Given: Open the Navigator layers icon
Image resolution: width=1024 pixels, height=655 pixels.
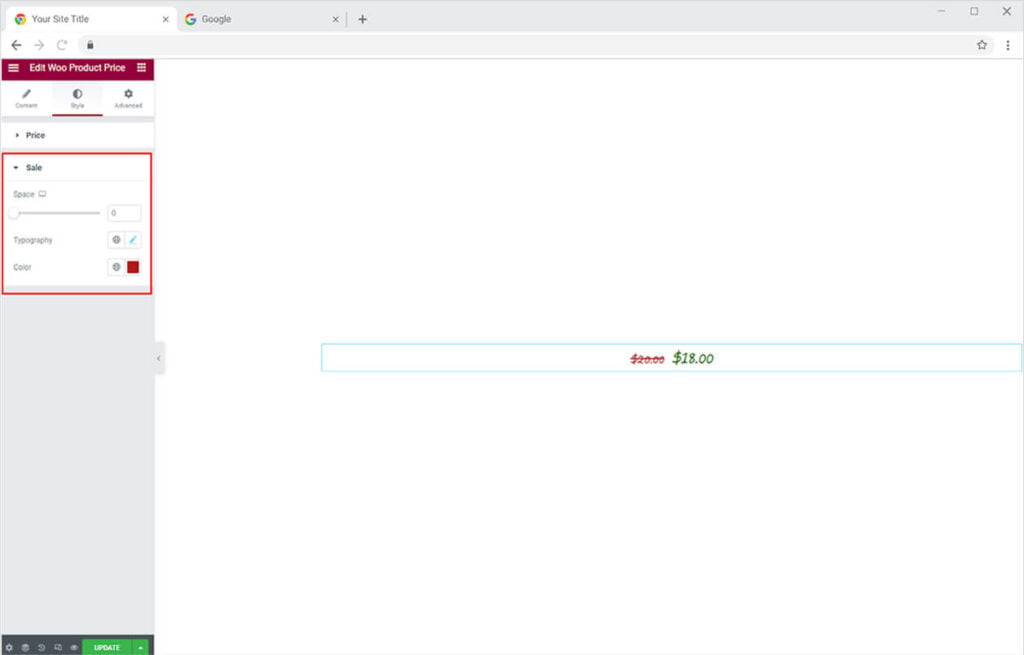Looking at the screenshot, I should (x=25, y=647).
